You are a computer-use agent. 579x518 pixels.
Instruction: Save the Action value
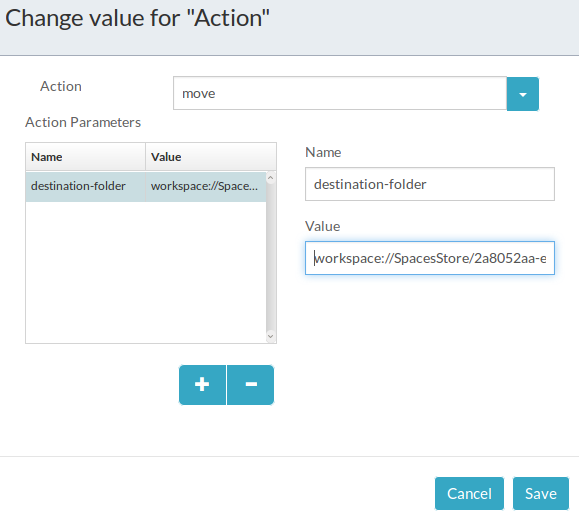click(541, 494)
